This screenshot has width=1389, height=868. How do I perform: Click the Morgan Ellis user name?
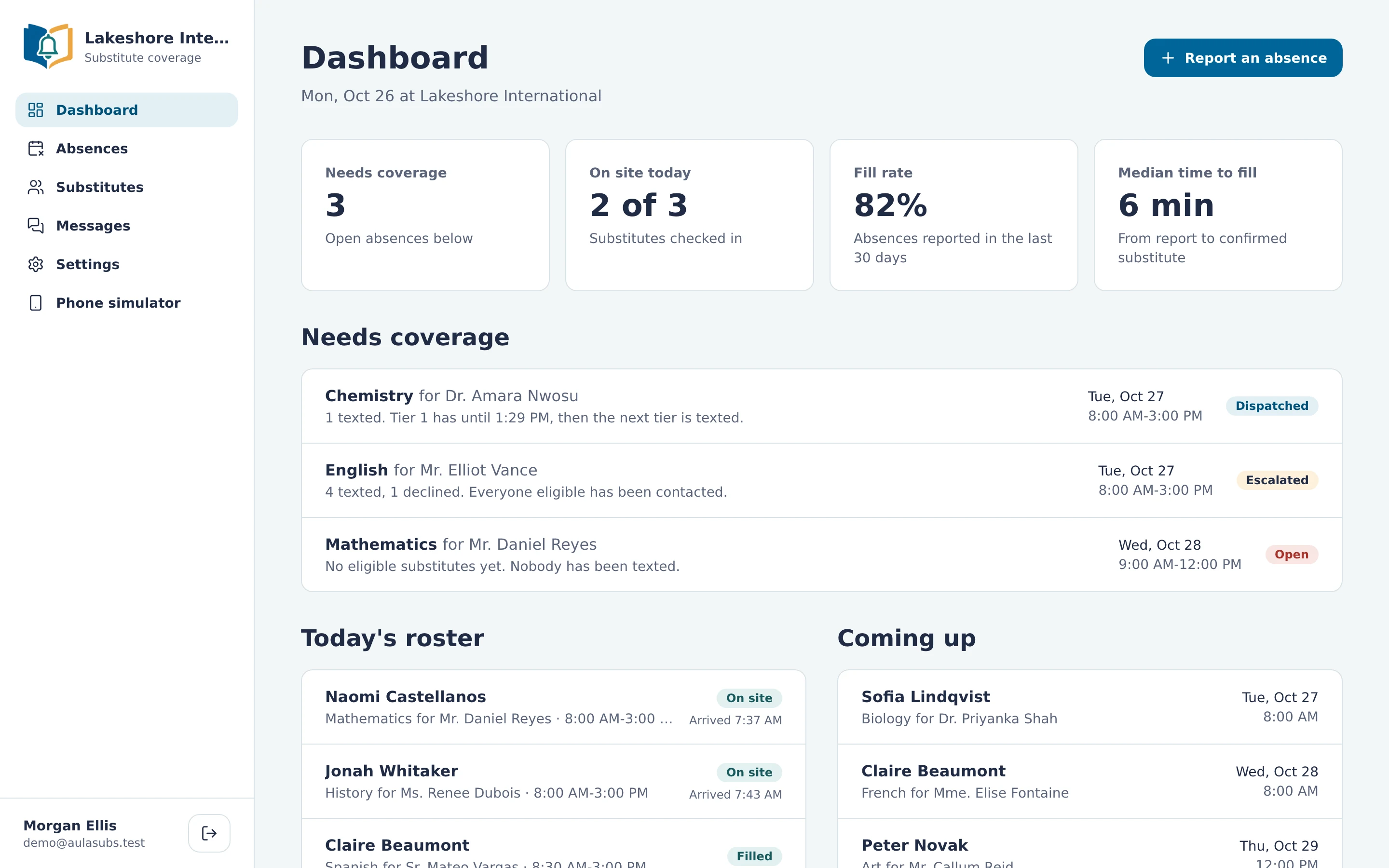click(70, 826)
